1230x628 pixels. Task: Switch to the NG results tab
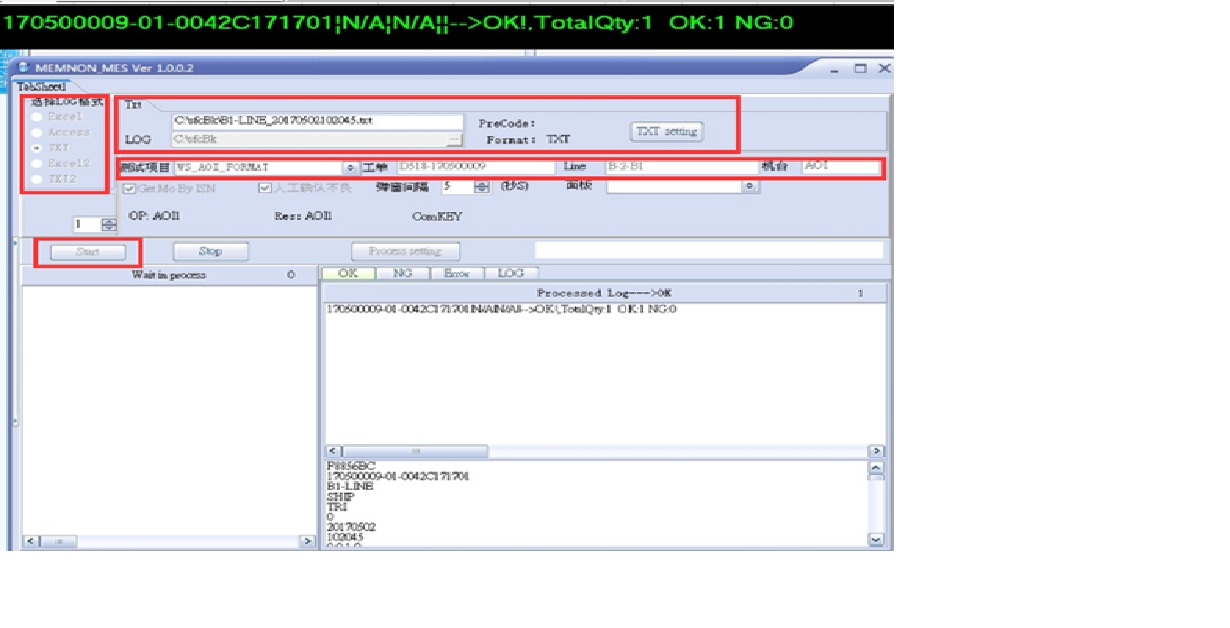[x=403, y=273]
